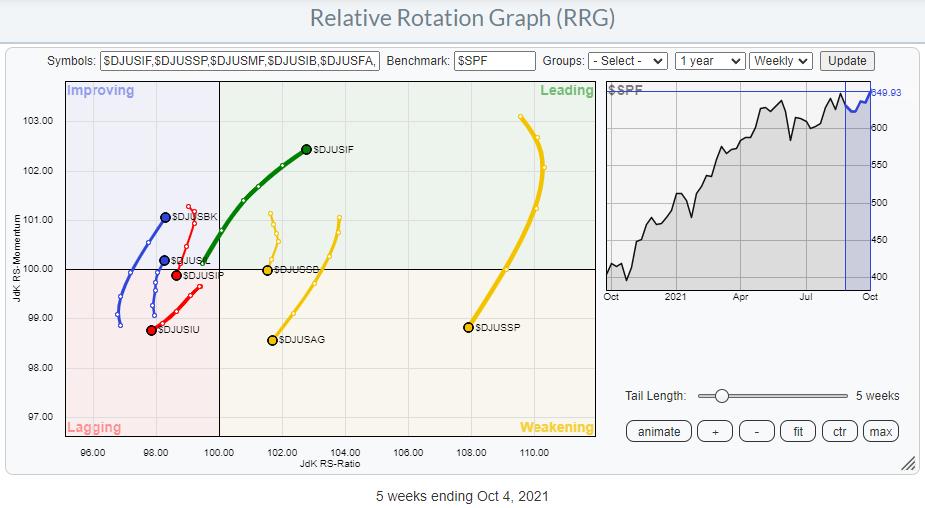Click the Benchmark $SPF input field
This screenshot has width=925, height=508.
pyautogui.click(x=494, y=61)
